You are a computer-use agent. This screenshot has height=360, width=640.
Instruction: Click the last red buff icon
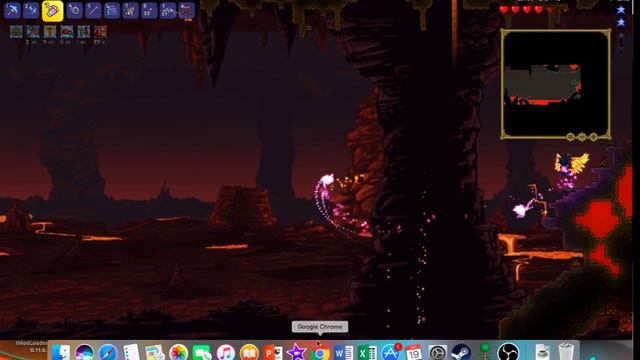tap(100, 31)
